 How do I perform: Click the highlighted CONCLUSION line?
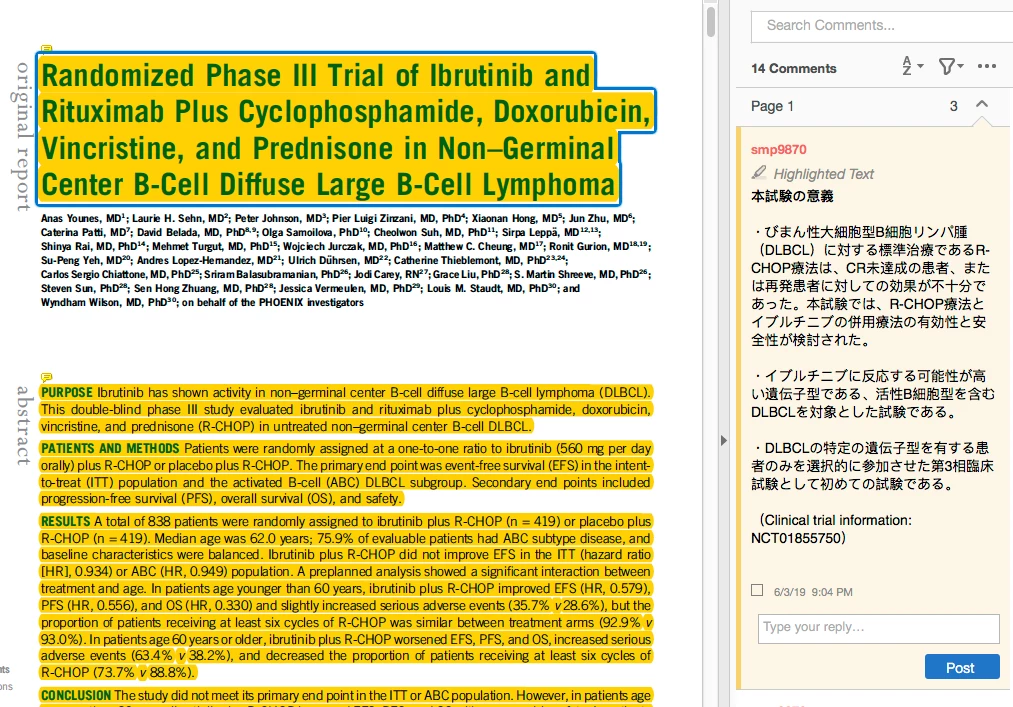click(x=346, y=696)
